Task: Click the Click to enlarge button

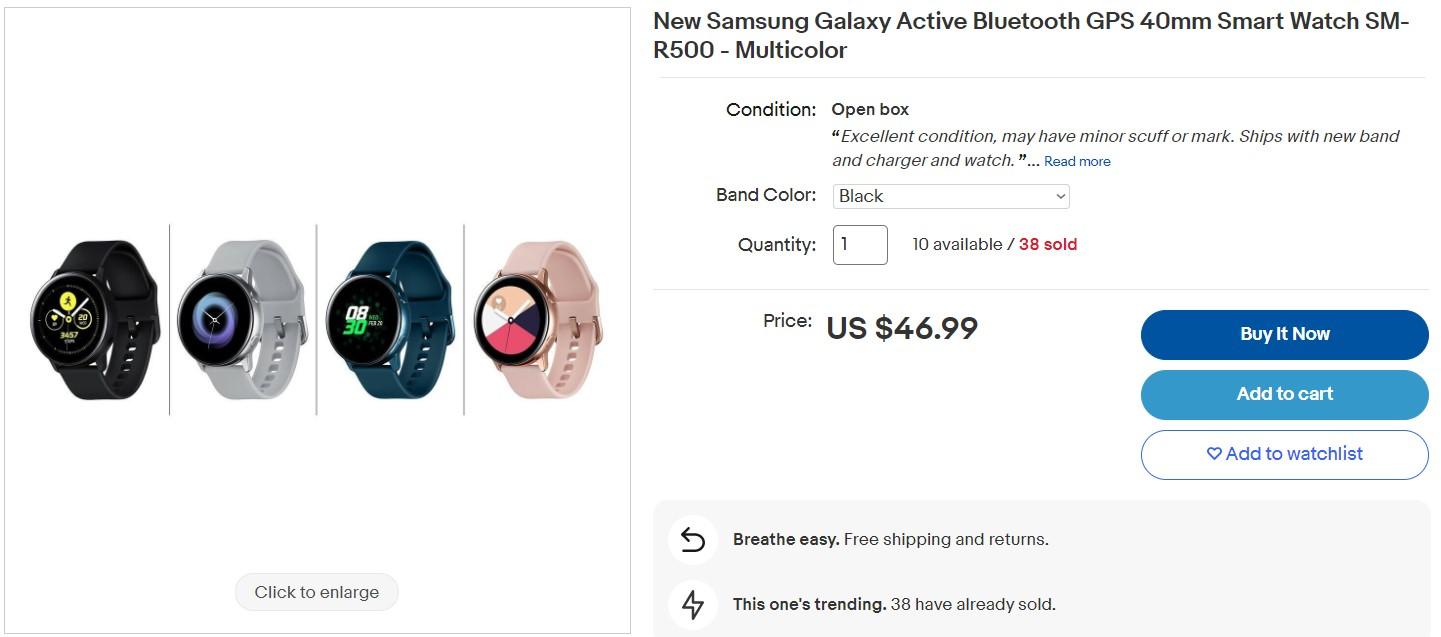Action: [316, 592]
